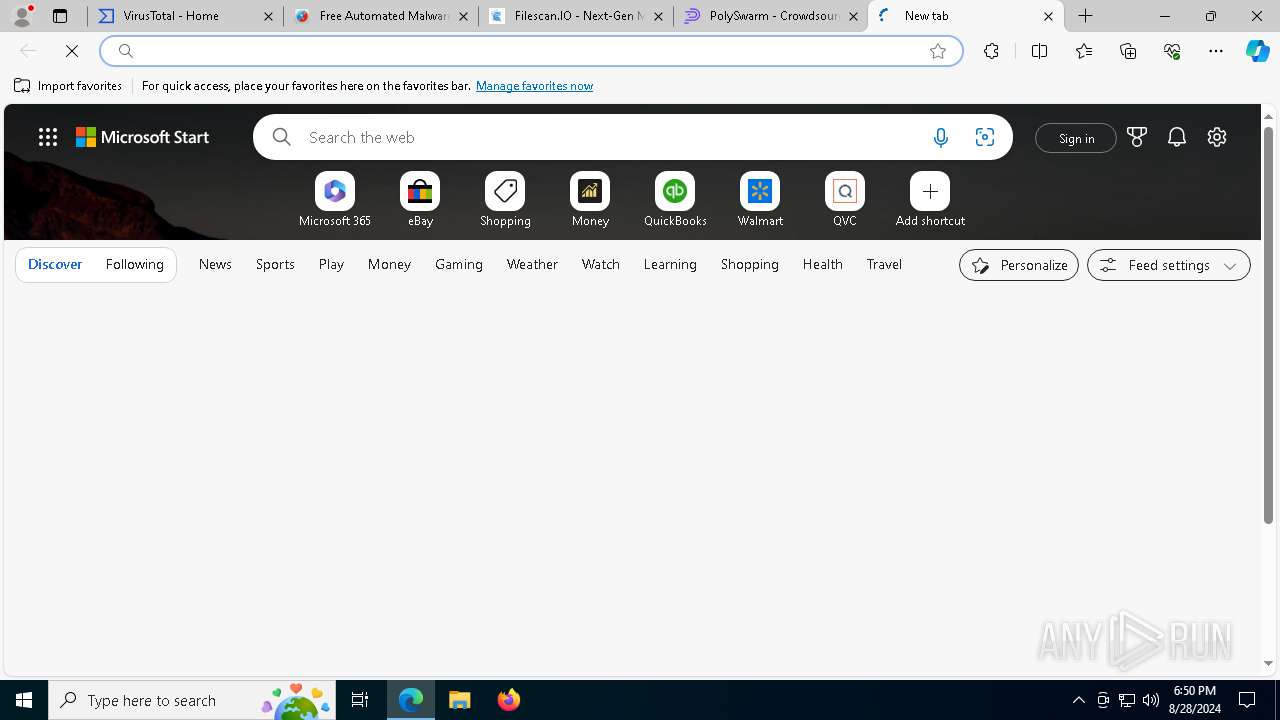Switch to Filescan.IO tab
This screenshot has height=720, width=1280.
pyautogui.click(x=575, y=16)
